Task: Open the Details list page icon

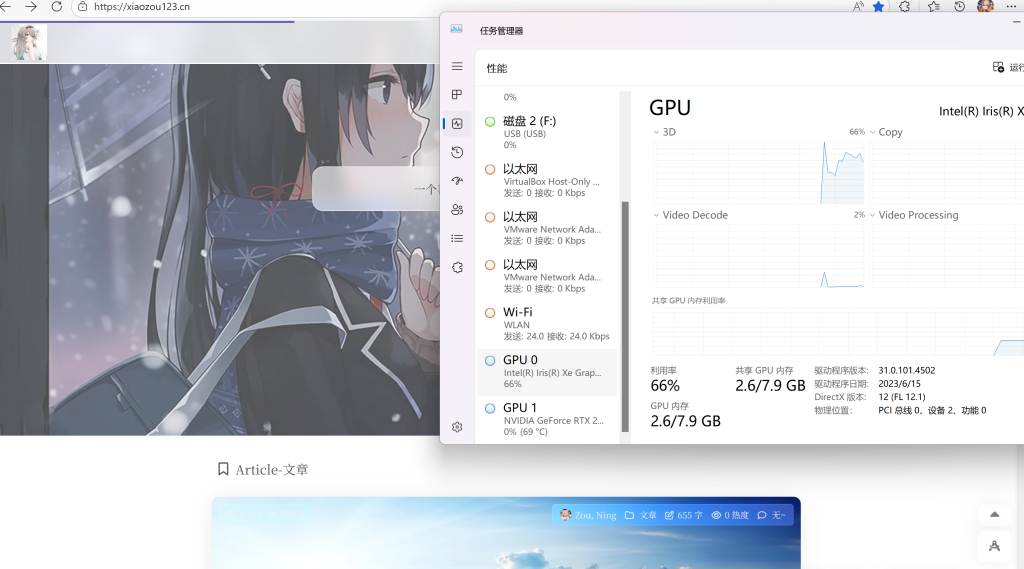Action: (x=457, y=238)
